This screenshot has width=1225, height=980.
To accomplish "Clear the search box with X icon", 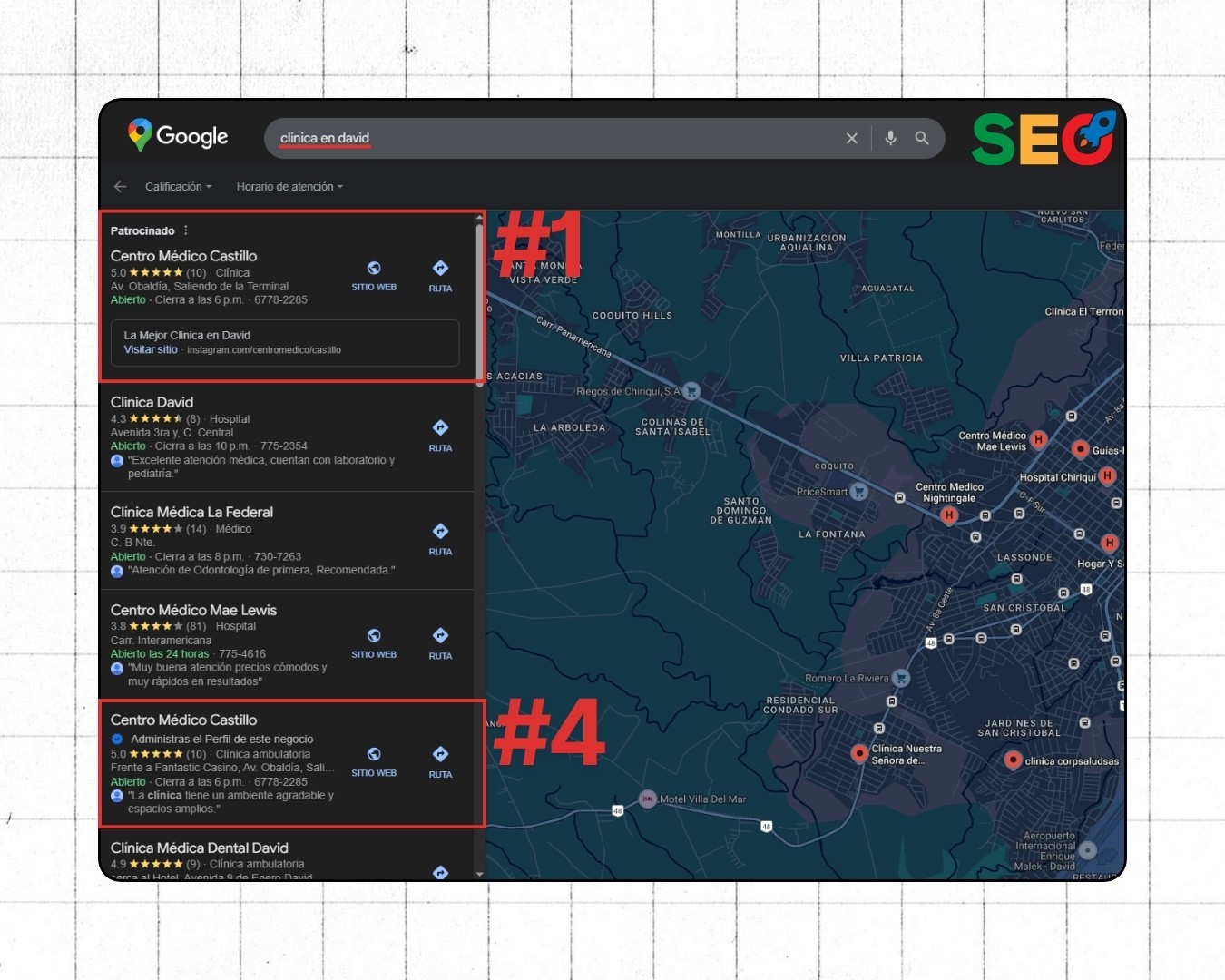I will coord(851,138).
